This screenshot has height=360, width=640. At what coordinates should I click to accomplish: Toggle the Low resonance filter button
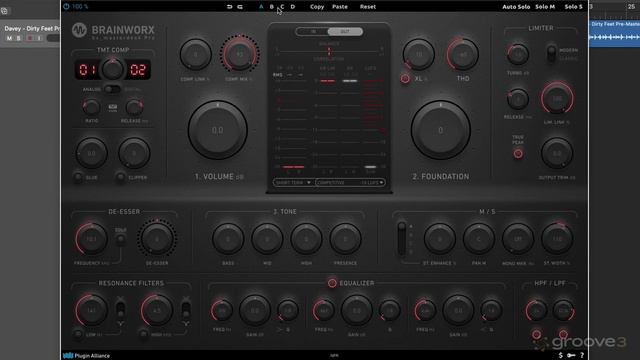[x=78, y=334]
